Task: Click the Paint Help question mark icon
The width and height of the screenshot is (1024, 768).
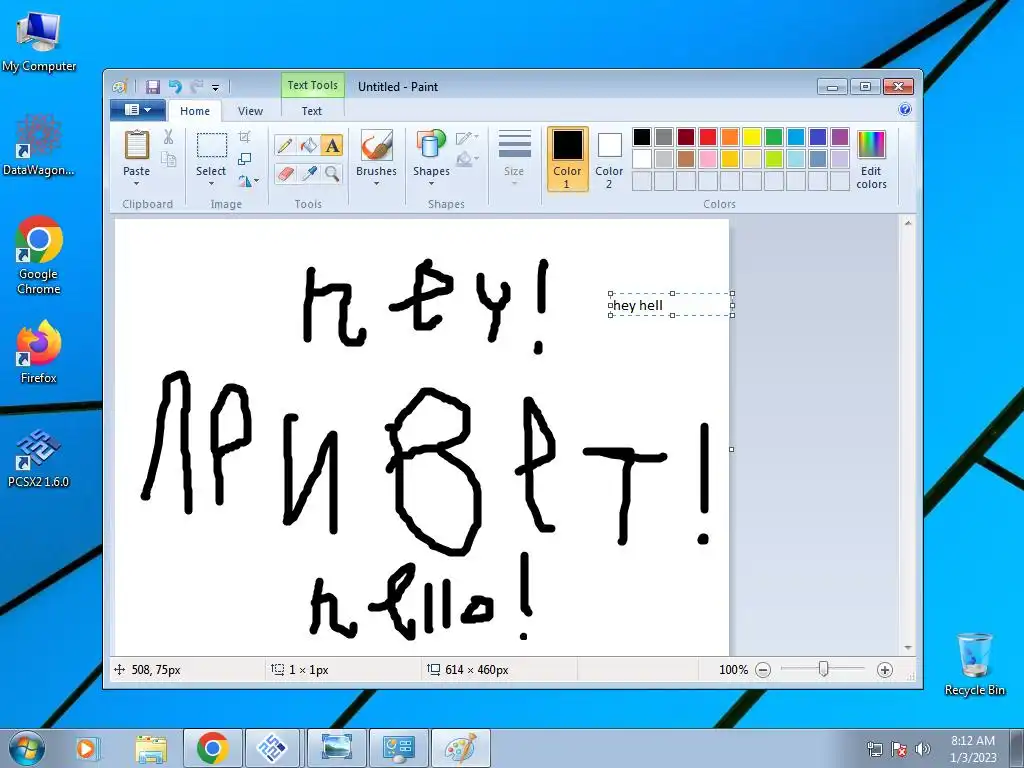Action: [904, 110]
